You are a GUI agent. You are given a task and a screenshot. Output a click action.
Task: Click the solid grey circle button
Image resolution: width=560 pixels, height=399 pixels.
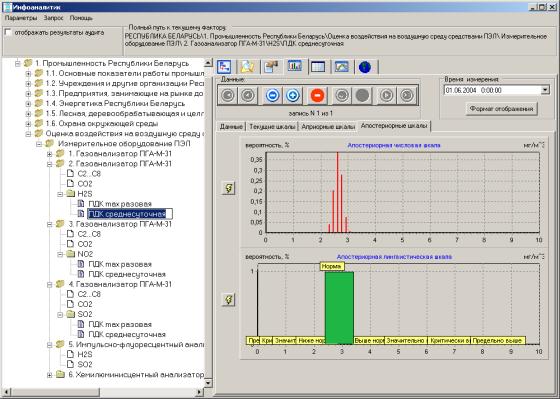tap(362, 95)
